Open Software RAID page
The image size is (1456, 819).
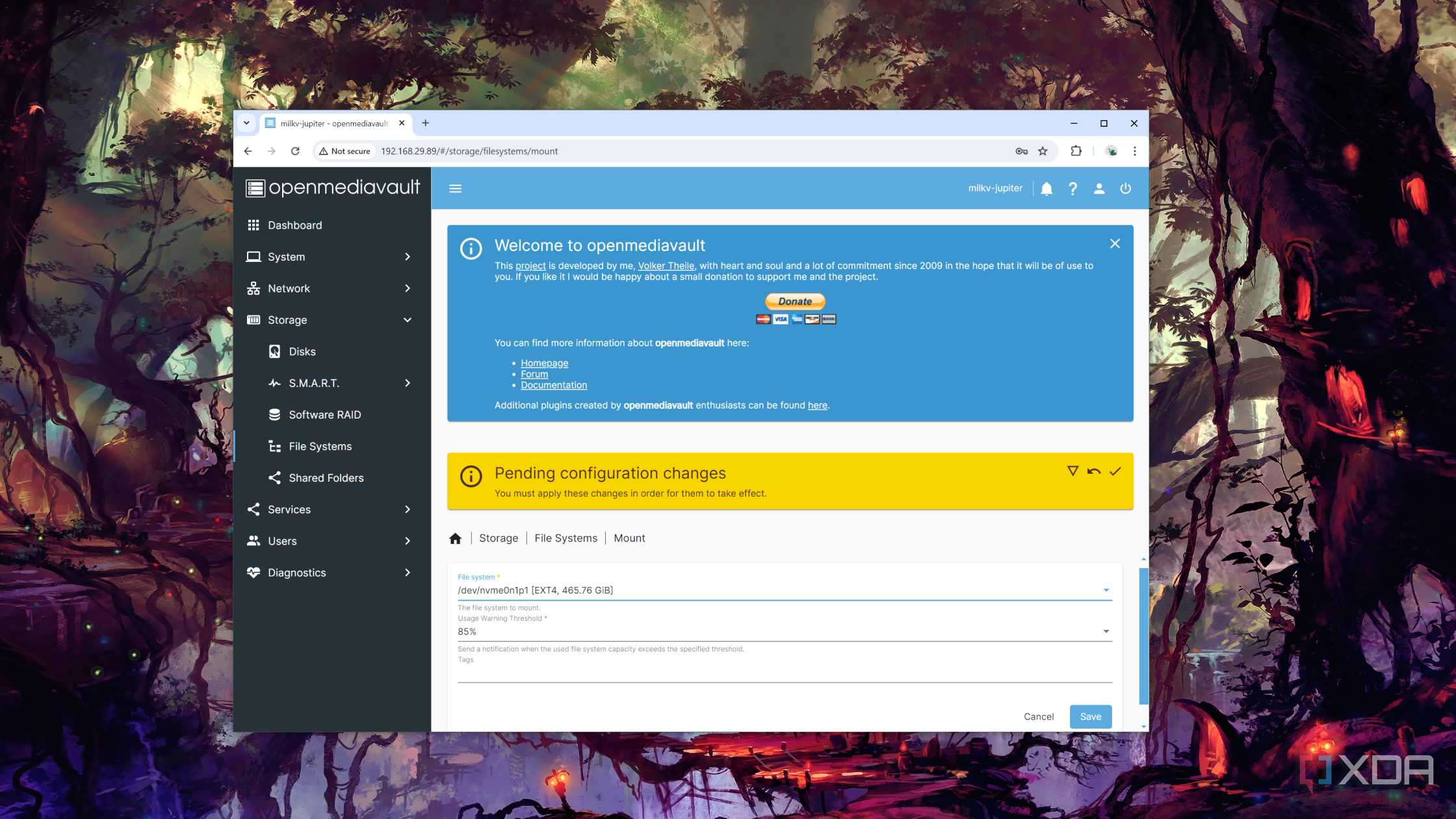[331, 415]
